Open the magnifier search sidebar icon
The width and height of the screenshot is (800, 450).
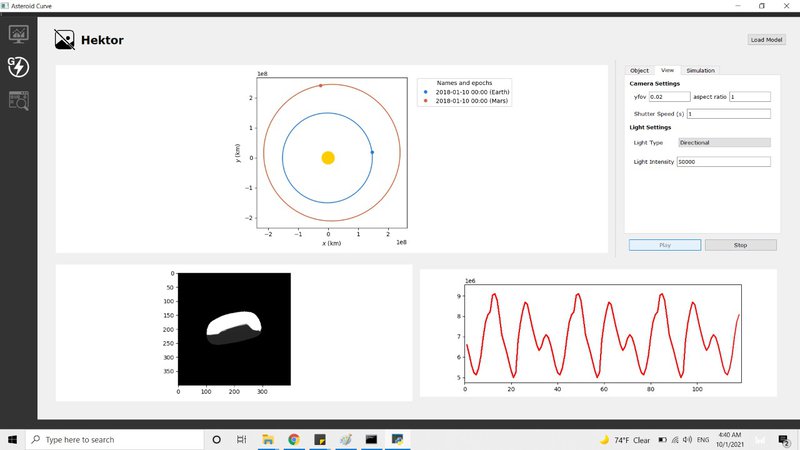(x=18, y=99)
